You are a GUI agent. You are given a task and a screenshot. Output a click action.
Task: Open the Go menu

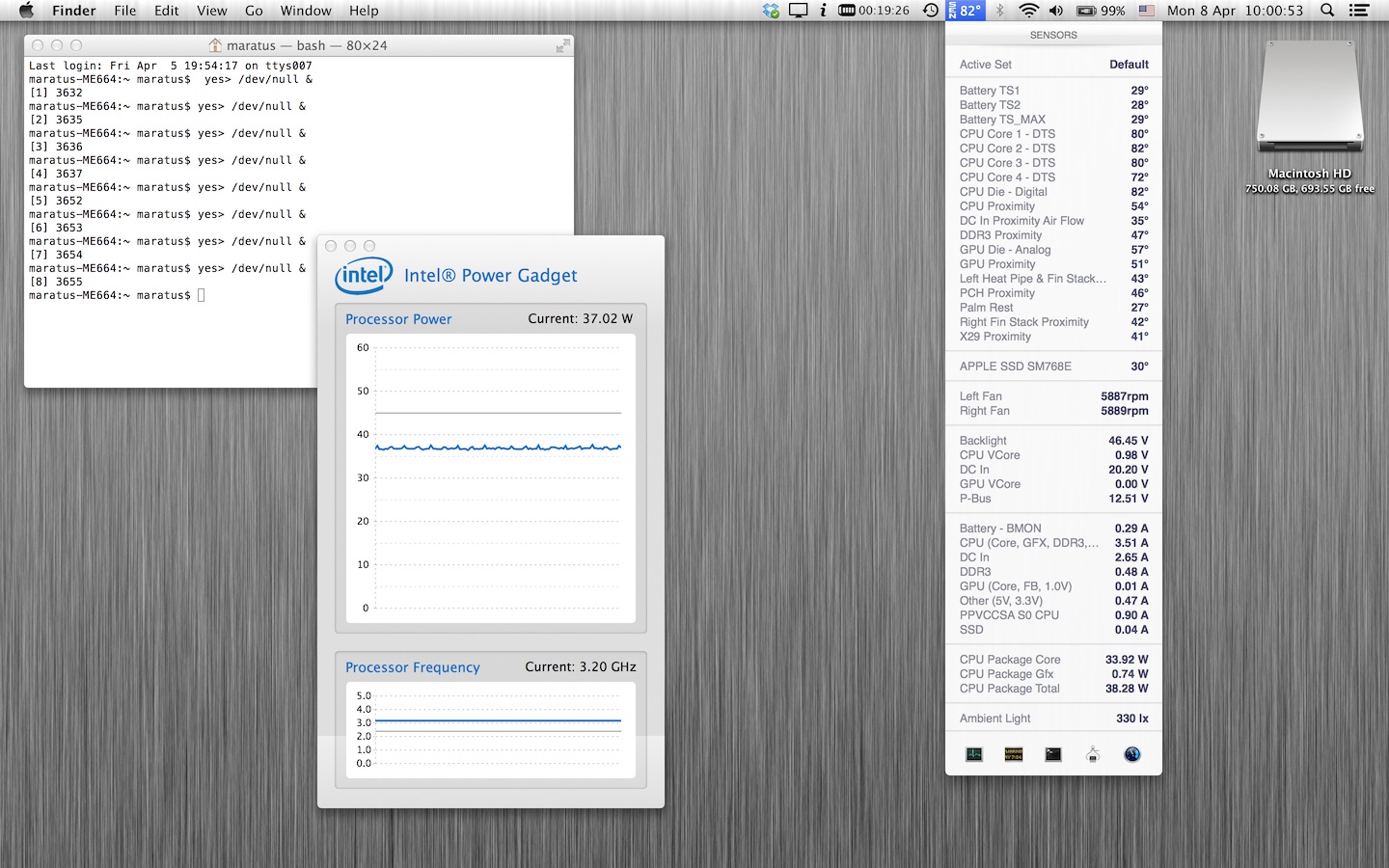(254, 11)
